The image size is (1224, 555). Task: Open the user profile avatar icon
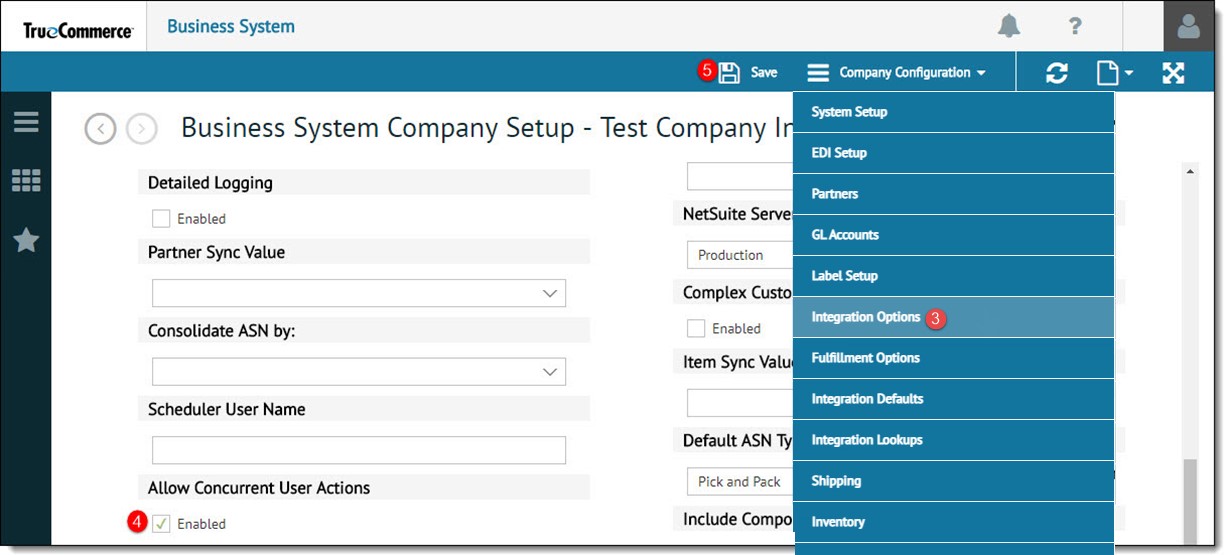tap(1189, 27)
